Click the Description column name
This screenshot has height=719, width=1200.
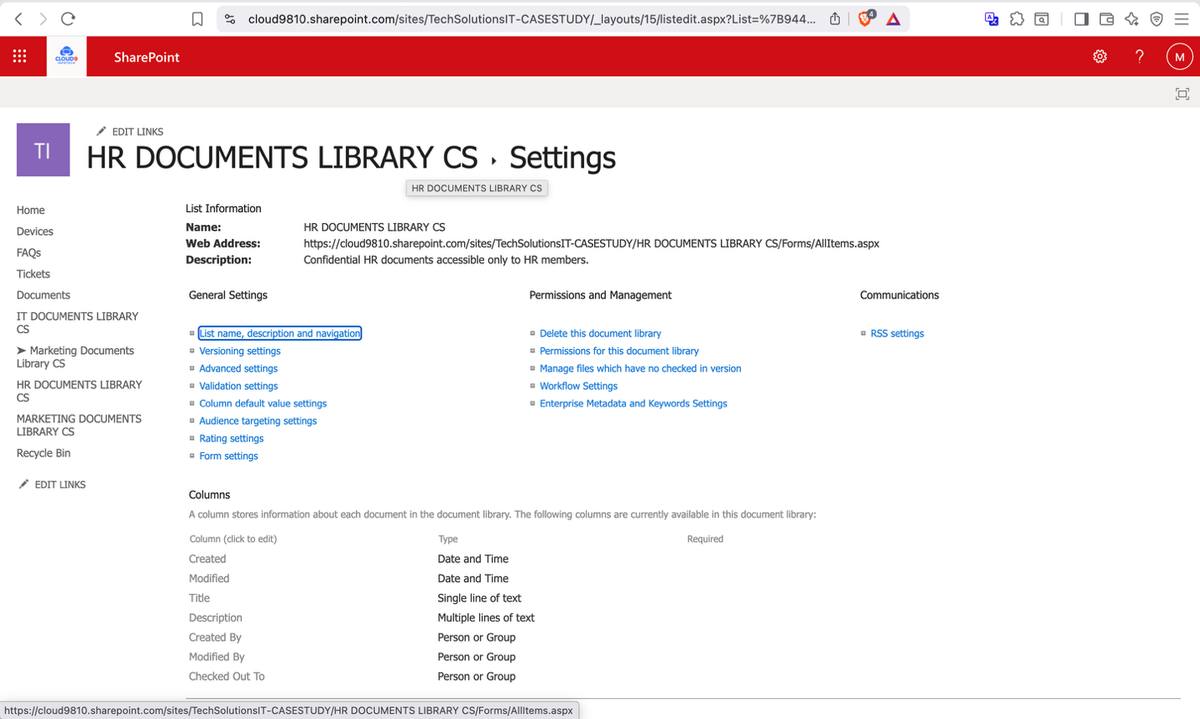[215, 618]
